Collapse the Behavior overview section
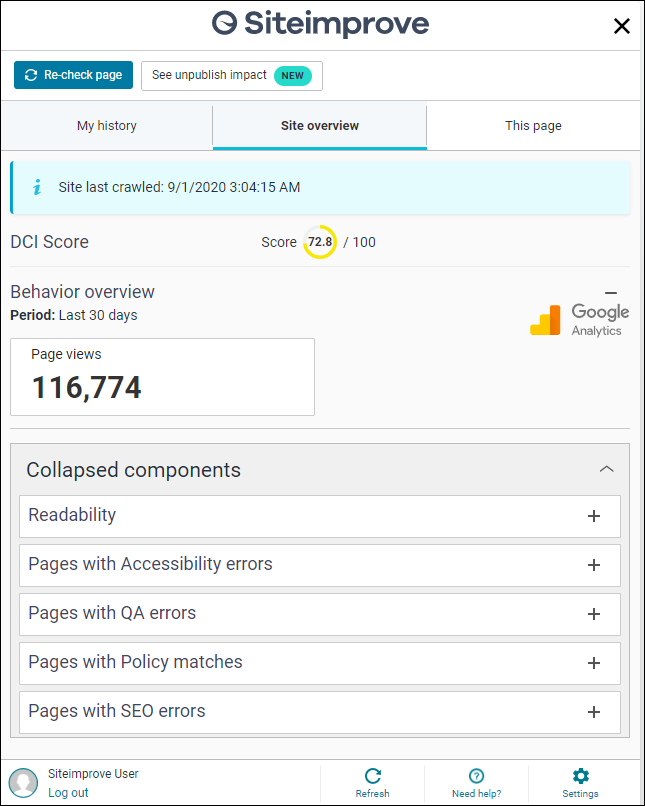The height and width of the screenshot is (806, 645). pos(611,292)
